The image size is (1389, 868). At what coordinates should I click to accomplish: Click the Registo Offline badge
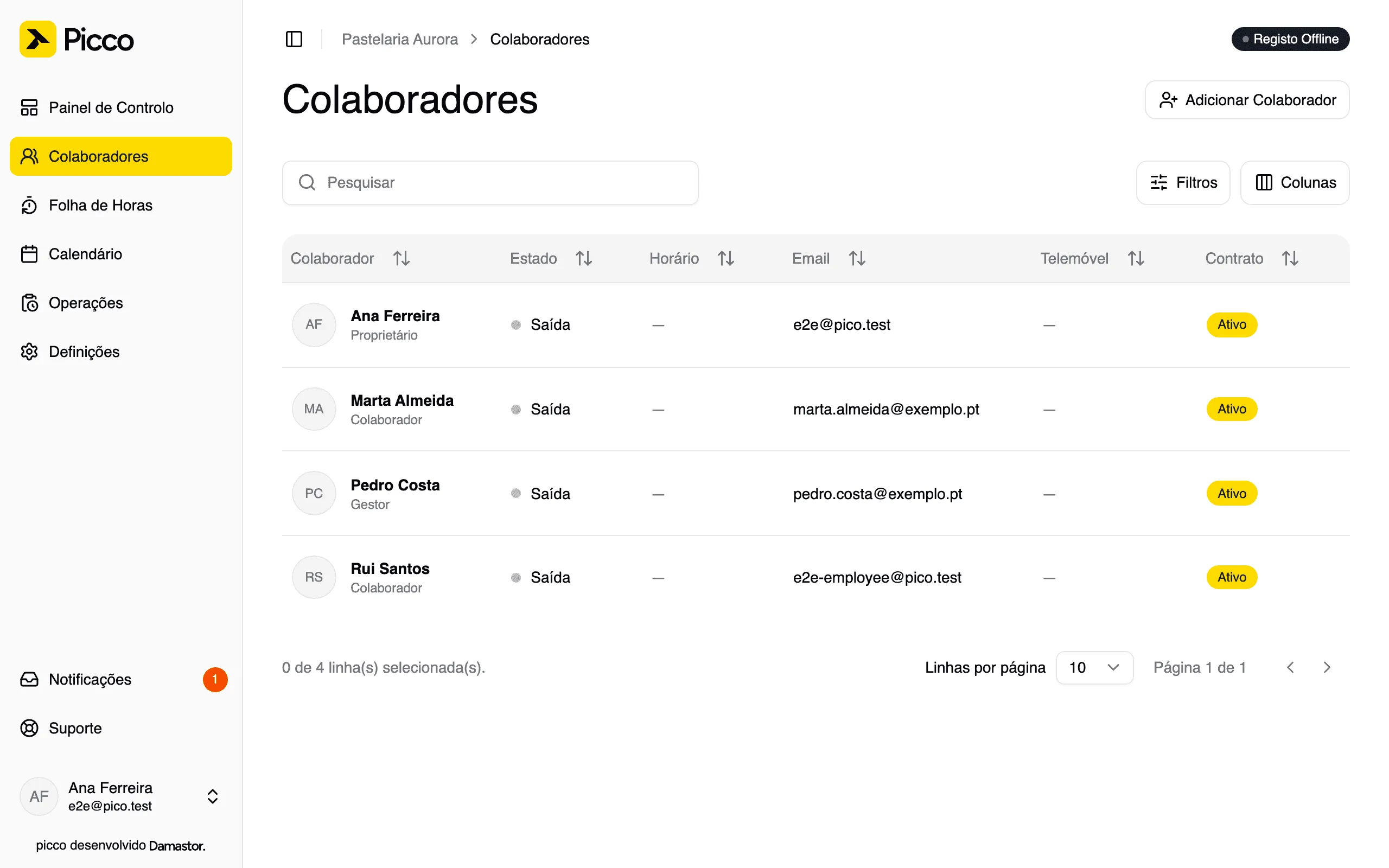pos(1290,39)
